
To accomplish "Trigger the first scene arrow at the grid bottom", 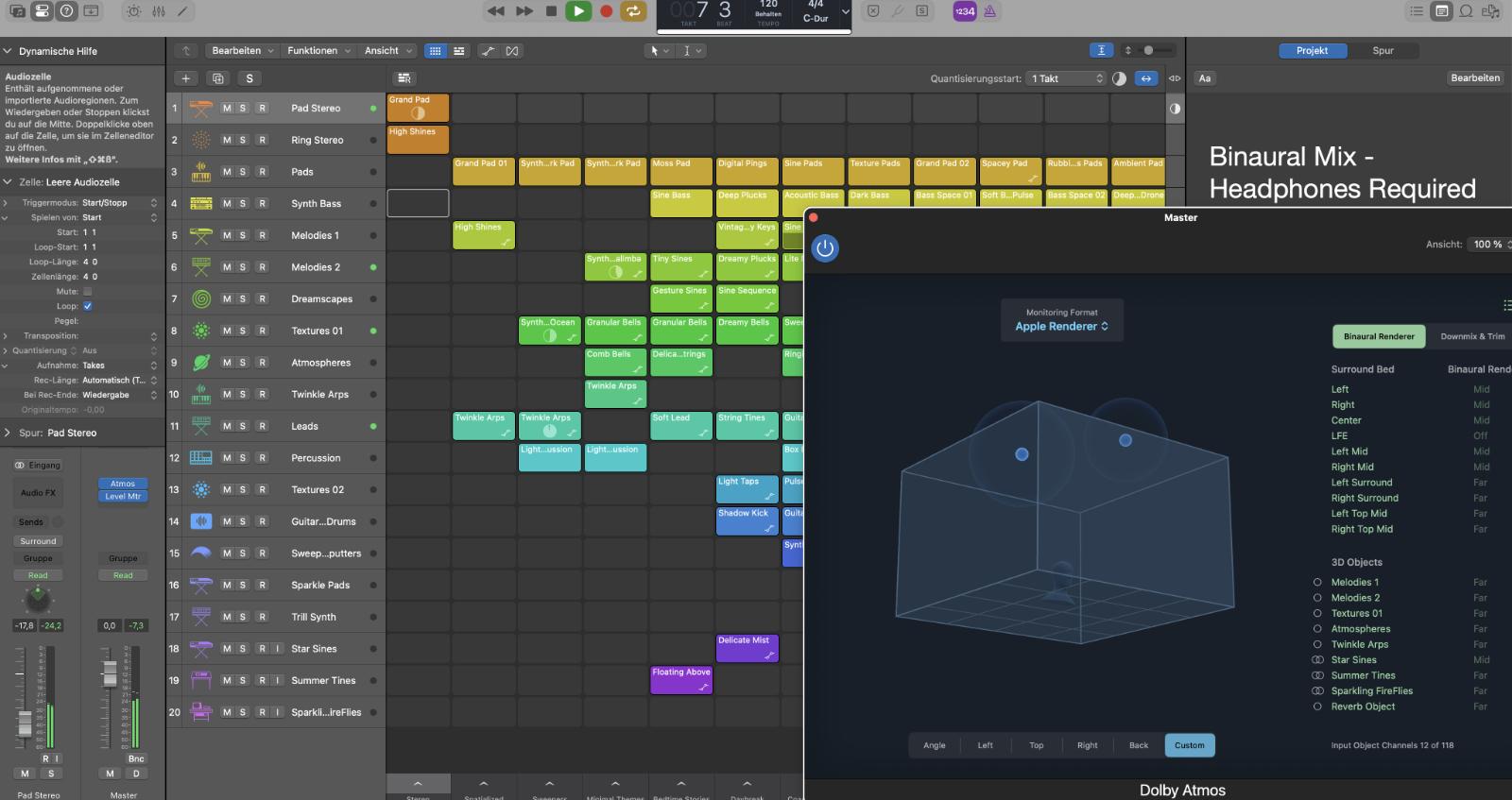I will [x=418, y=784].
